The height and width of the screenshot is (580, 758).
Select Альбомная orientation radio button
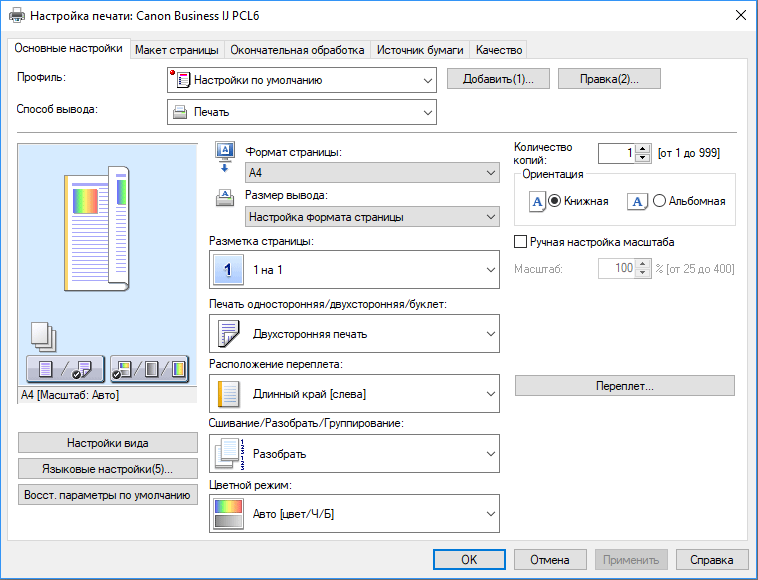click(659, 201)
